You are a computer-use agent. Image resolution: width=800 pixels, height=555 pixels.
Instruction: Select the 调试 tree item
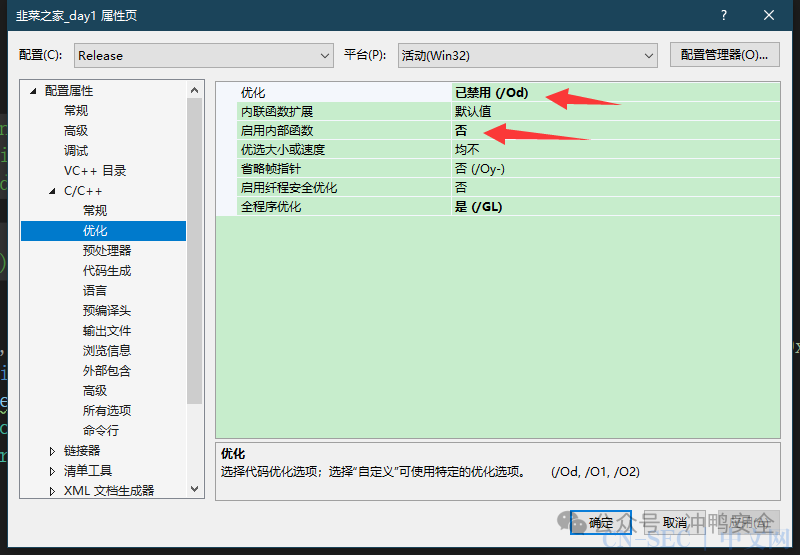[x=76, y=150]
